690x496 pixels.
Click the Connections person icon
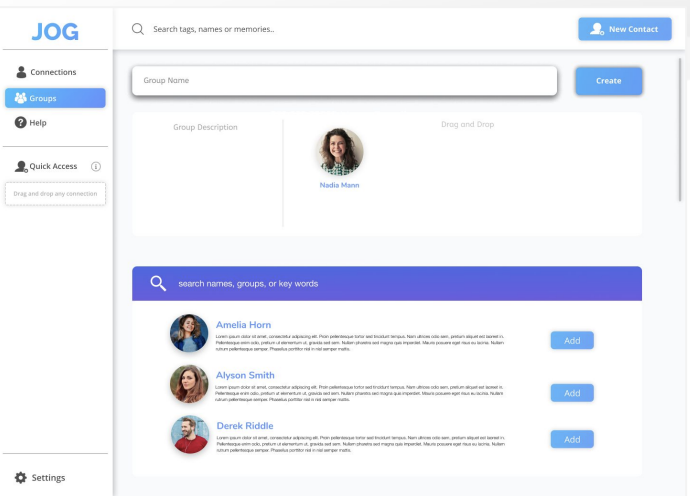tap(21, 72)
